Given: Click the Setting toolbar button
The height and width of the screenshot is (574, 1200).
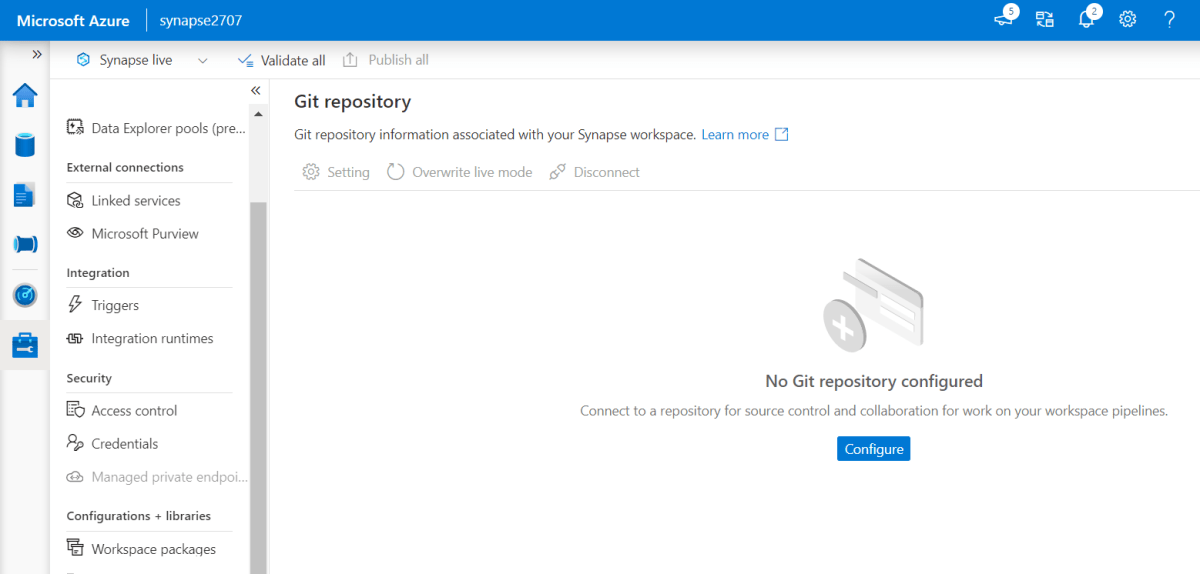Looking at the screenshot, I should coord(336,172).
